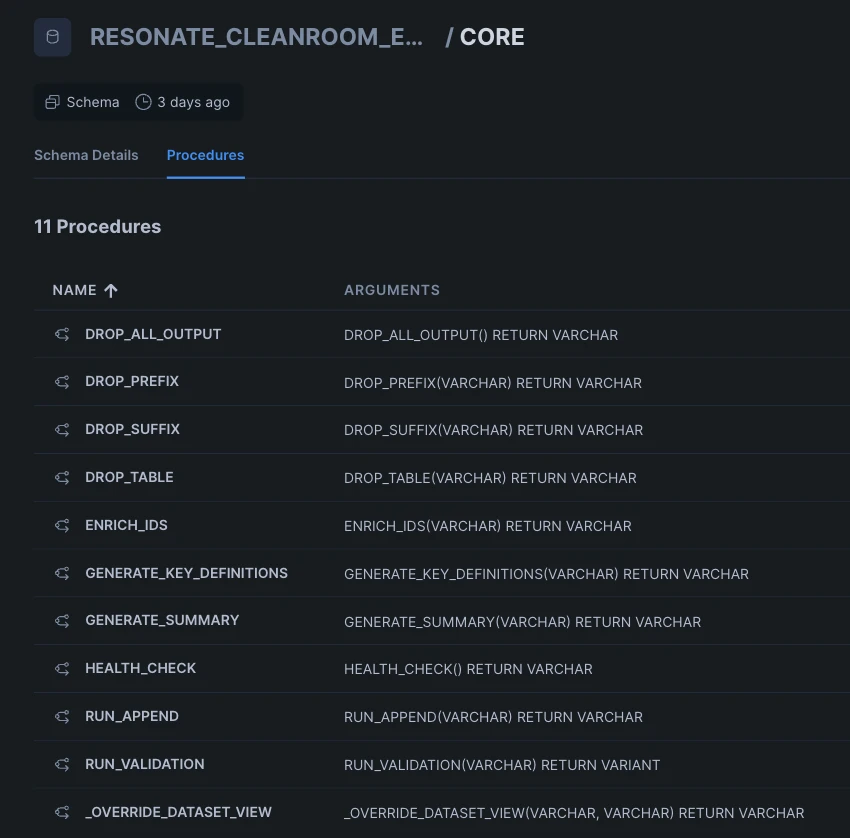Open the GENERATE_SUMMARY procedure
This screenshot has height=838, width=850.
pyautogui.click(x=162, y=620)
